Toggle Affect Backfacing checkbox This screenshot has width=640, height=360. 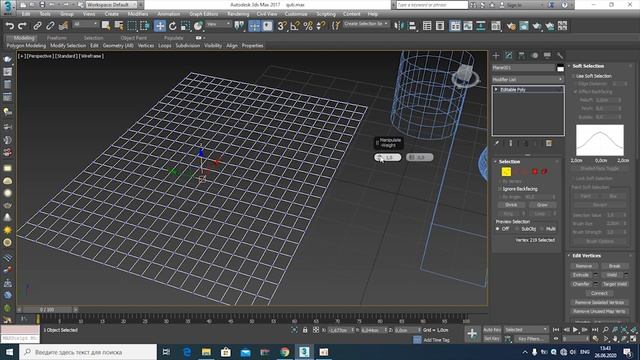click(x=576, y=92)
